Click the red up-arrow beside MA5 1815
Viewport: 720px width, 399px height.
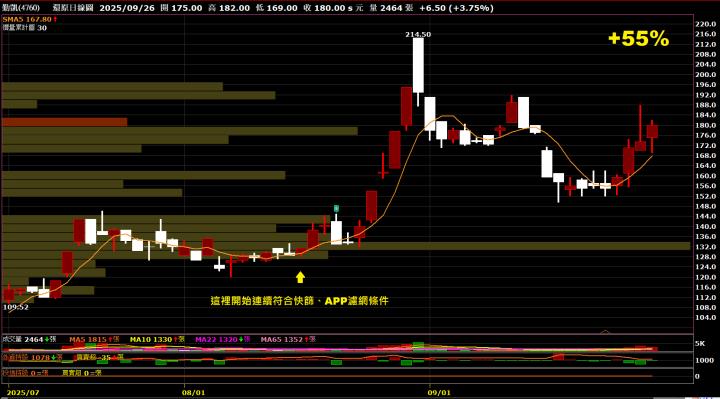click(110, 339)
